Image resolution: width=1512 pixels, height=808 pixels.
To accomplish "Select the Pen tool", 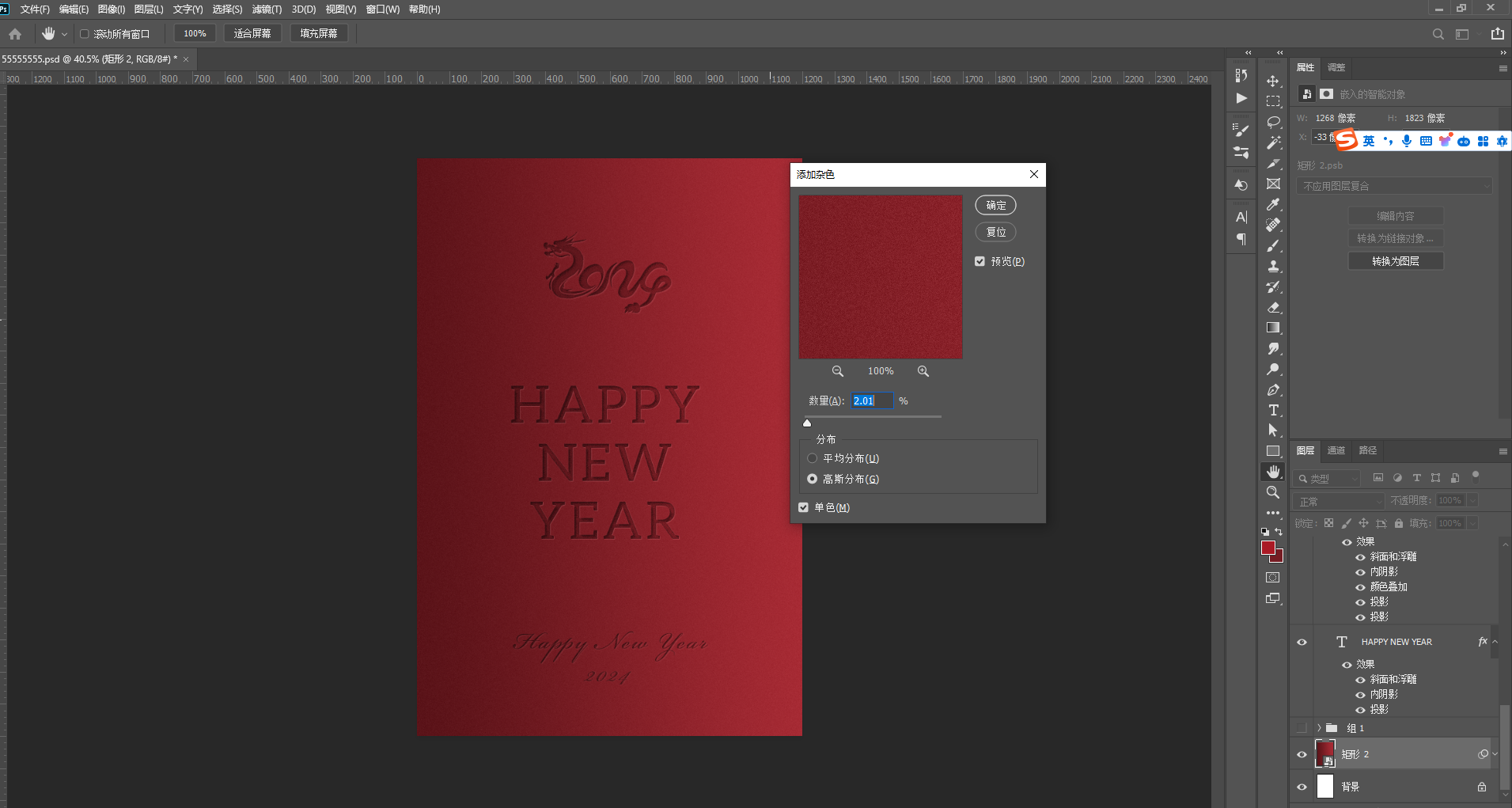I will 1273,390.
